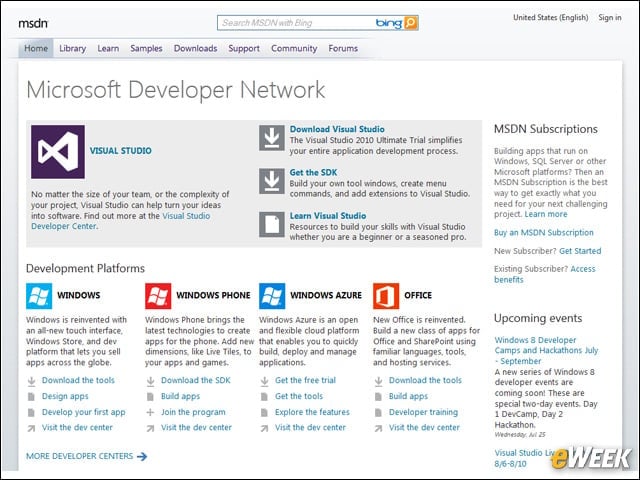Image resolution: width=640 pixels, height=480 pixels.
Task: Click the Explore the features link
Action: pos(312,412)
